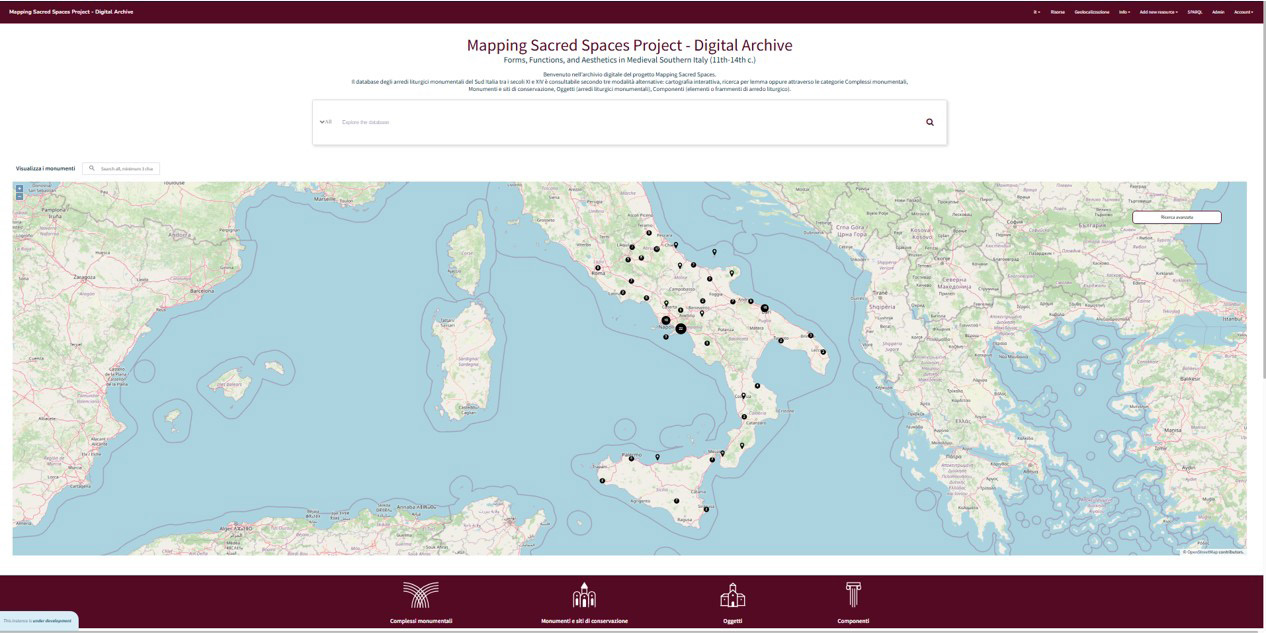
Task: Click the 'Explore the database' search field
Action: point(620,122)
